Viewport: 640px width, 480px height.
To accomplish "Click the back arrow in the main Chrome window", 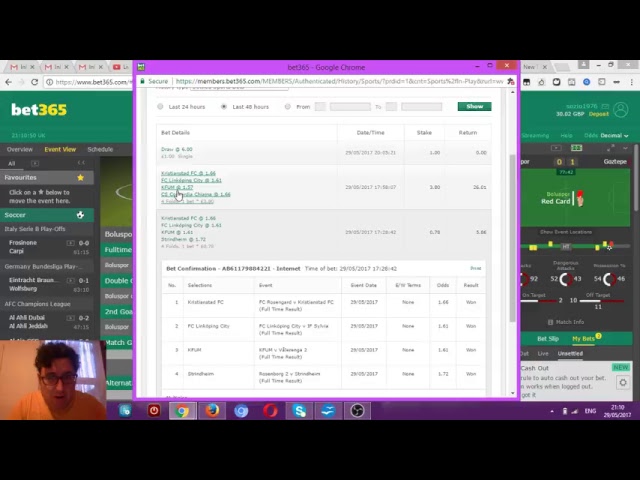I will tap(9, 82).
